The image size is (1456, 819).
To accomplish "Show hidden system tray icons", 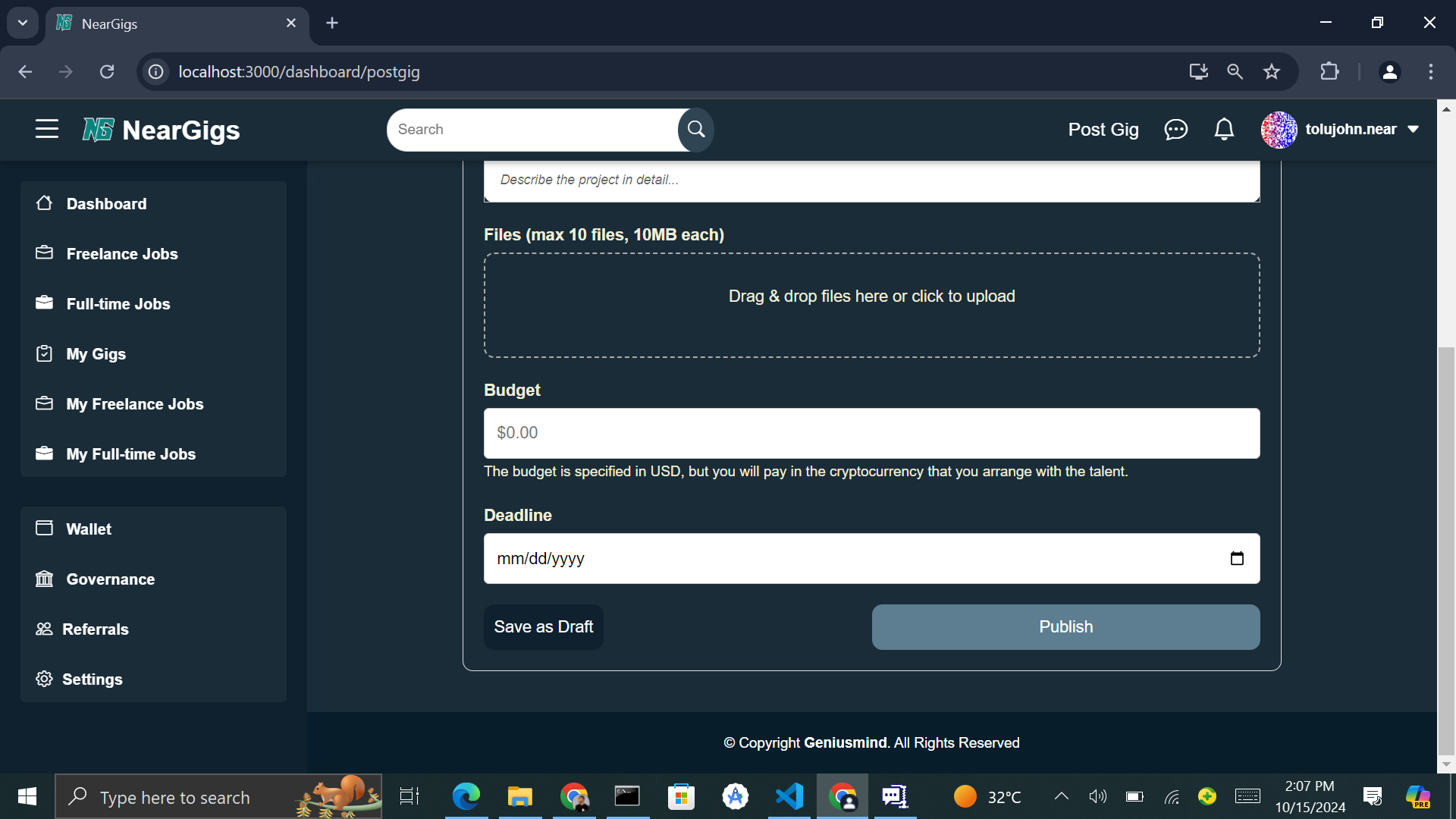I will point(1062,796).
